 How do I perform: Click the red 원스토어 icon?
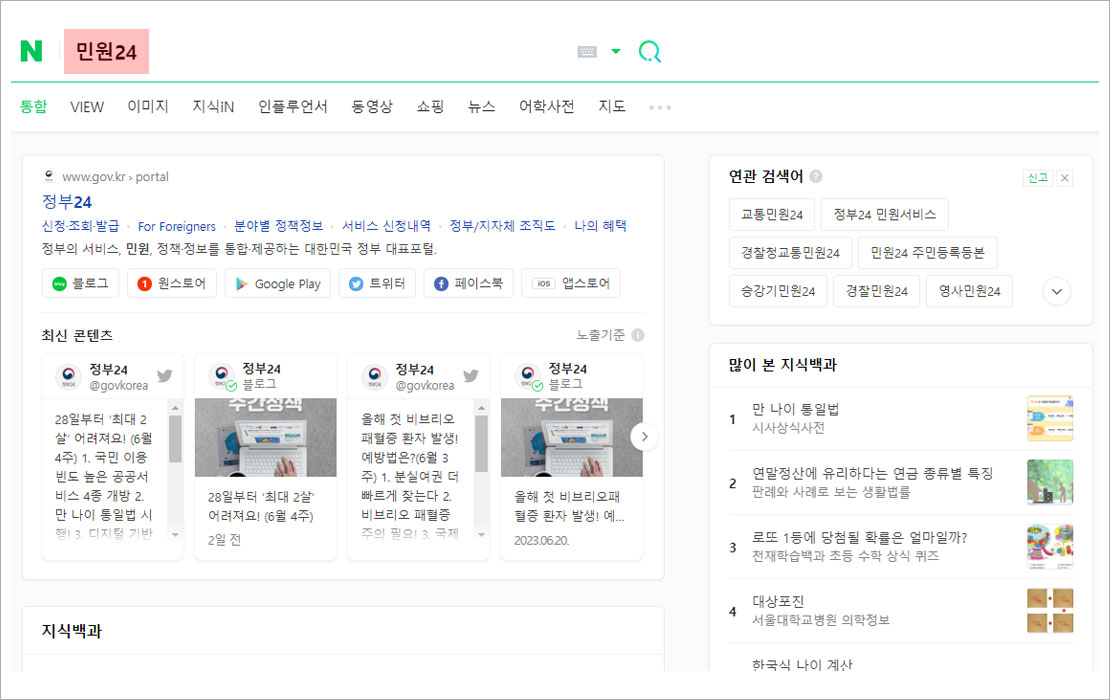[x=144, y=284]
